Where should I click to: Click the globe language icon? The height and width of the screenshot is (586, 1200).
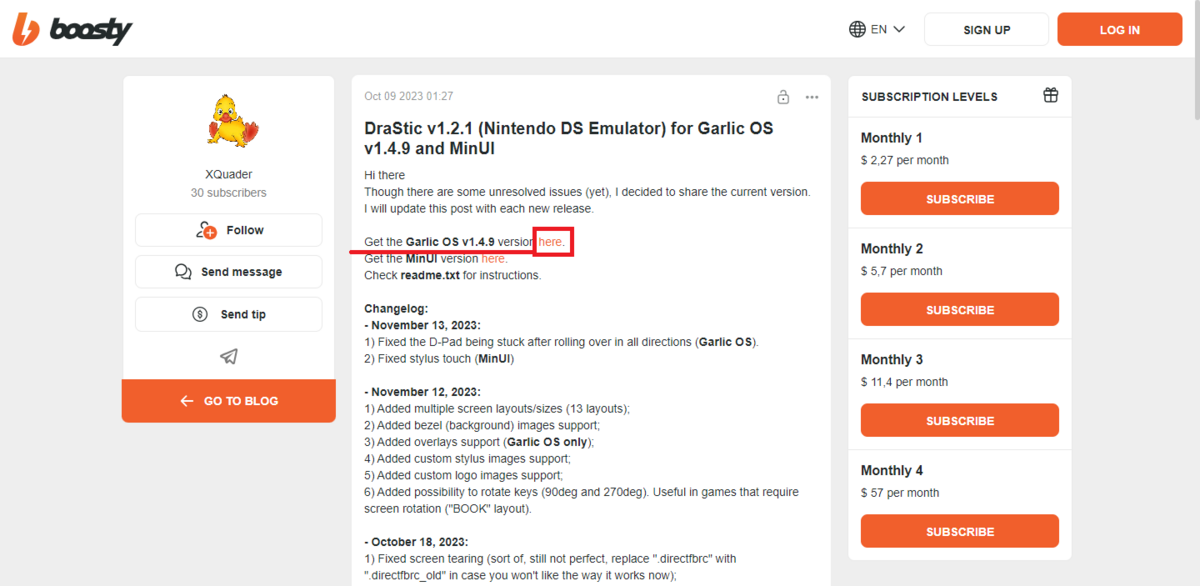(x=857, y=30)
